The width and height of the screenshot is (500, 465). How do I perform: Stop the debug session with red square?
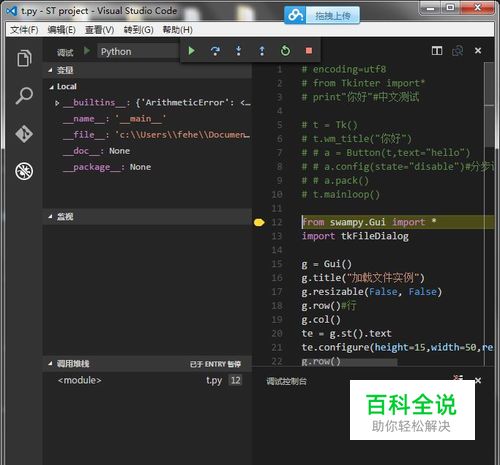tap(309, 51)
